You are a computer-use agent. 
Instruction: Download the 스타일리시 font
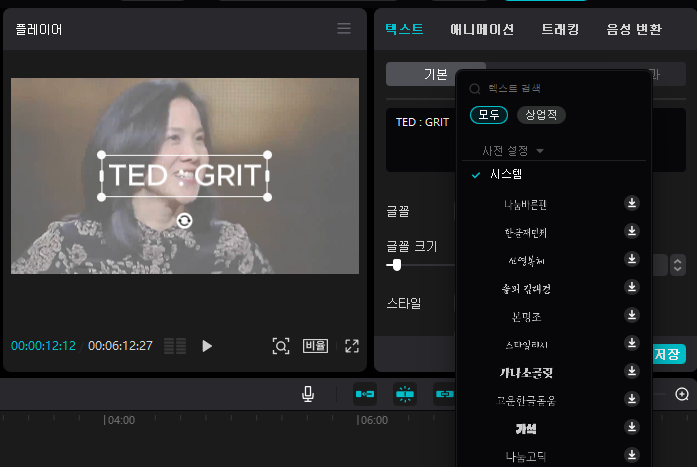(632, 343)
